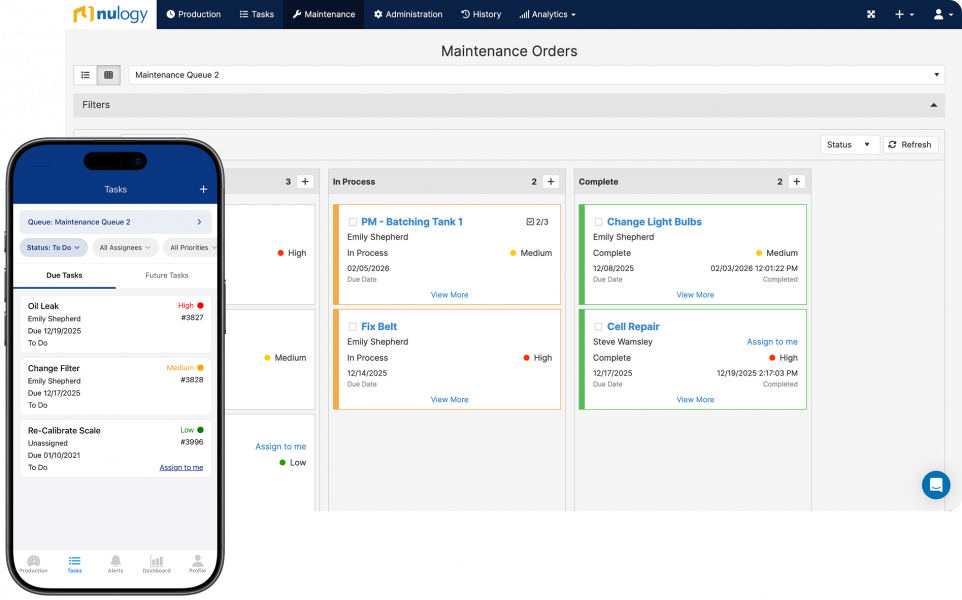Open the All Priorities filter on mobile
This screenshot has height=600, width=962.
(x=191, y=247)
